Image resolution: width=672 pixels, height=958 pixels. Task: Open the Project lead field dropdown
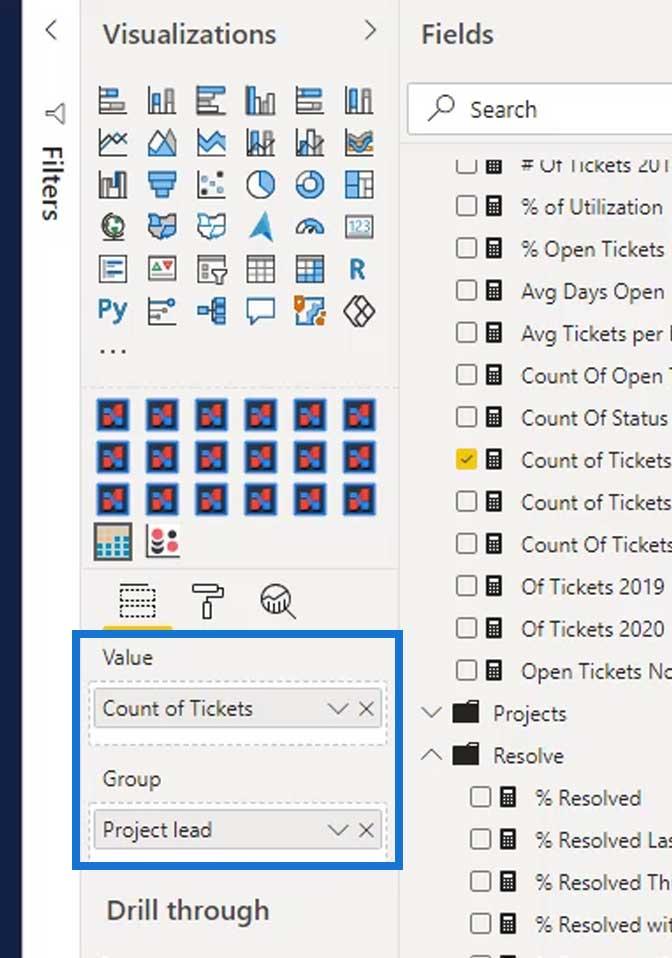pyautogui.click(x=337, y=830)
